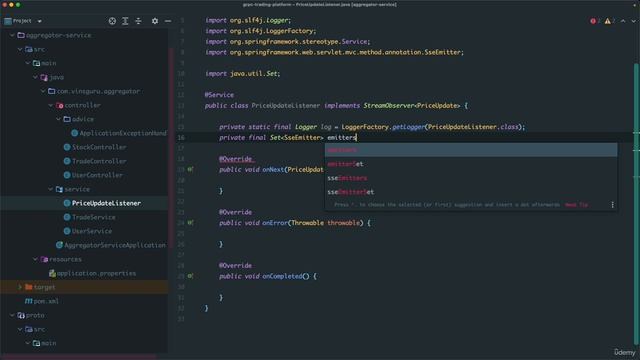The image size is (640, 360).
Task: Collapse the main folder under aggregator-service
Action: pos(28,63)
